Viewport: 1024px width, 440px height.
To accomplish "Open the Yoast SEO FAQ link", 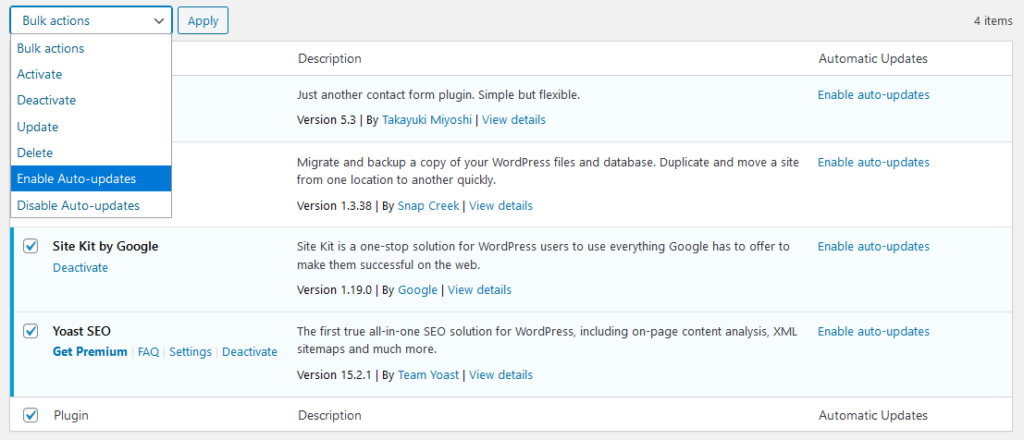I will (x=148, y=352).
